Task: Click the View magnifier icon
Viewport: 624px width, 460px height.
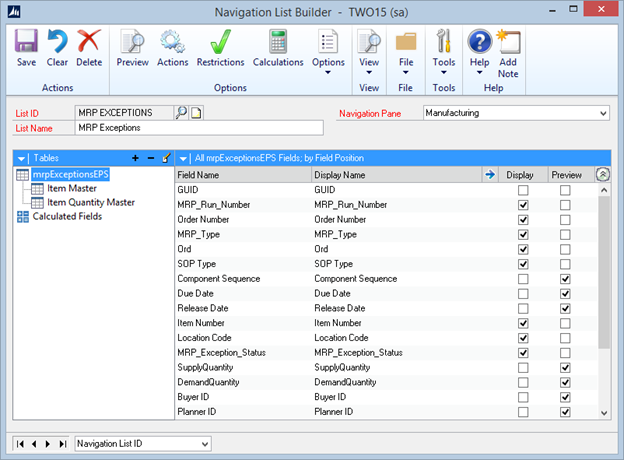Action: pyautogui.click(x=369, y=41)
